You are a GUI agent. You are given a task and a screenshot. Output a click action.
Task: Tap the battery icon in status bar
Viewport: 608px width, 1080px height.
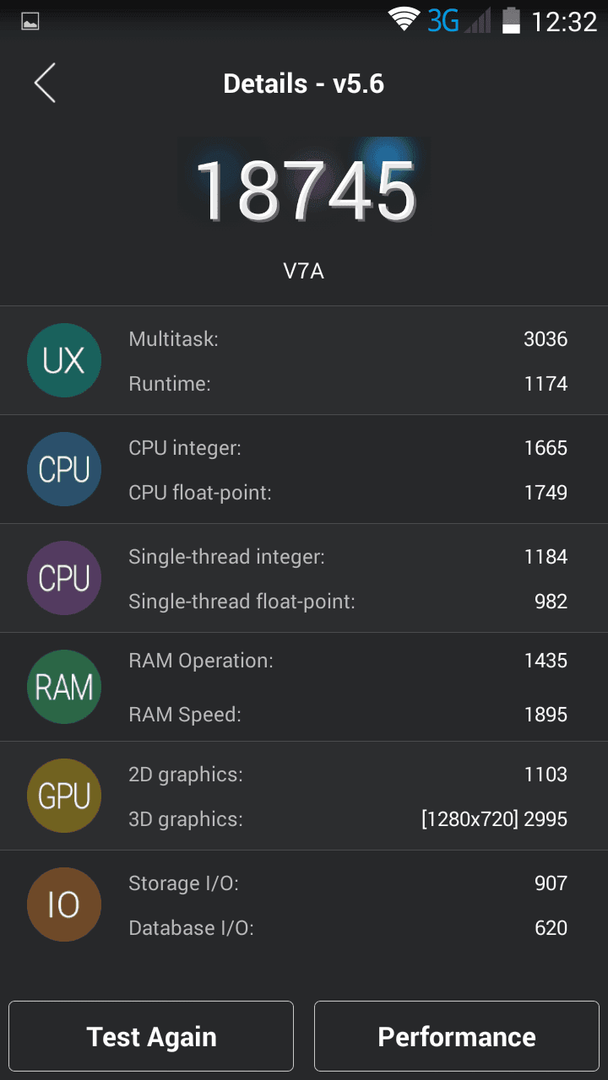pyautogui.click(x=511, y=20)
